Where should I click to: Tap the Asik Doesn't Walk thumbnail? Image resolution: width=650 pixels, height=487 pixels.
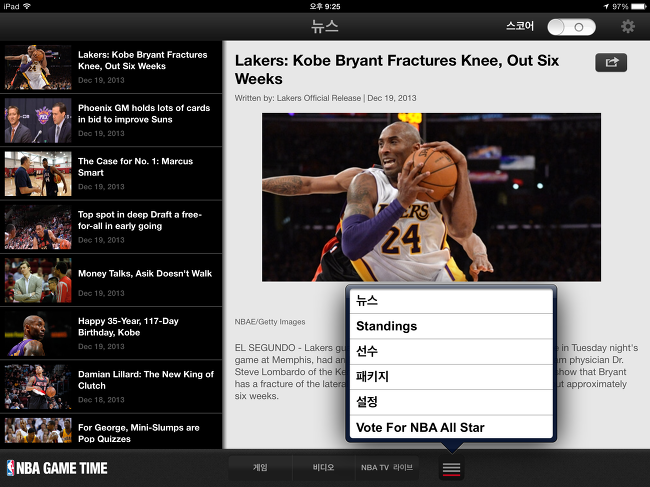[38, 280]
